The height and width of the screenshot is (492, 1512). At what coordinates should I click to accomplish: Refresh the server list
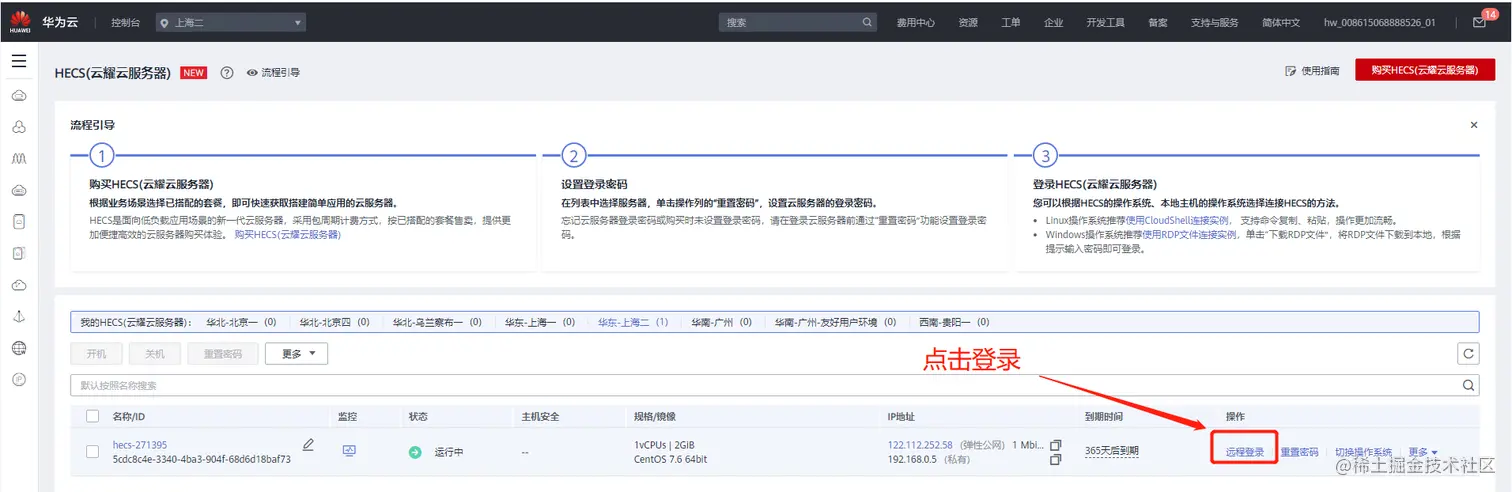pyautogui.click(x=1469, y=353)
